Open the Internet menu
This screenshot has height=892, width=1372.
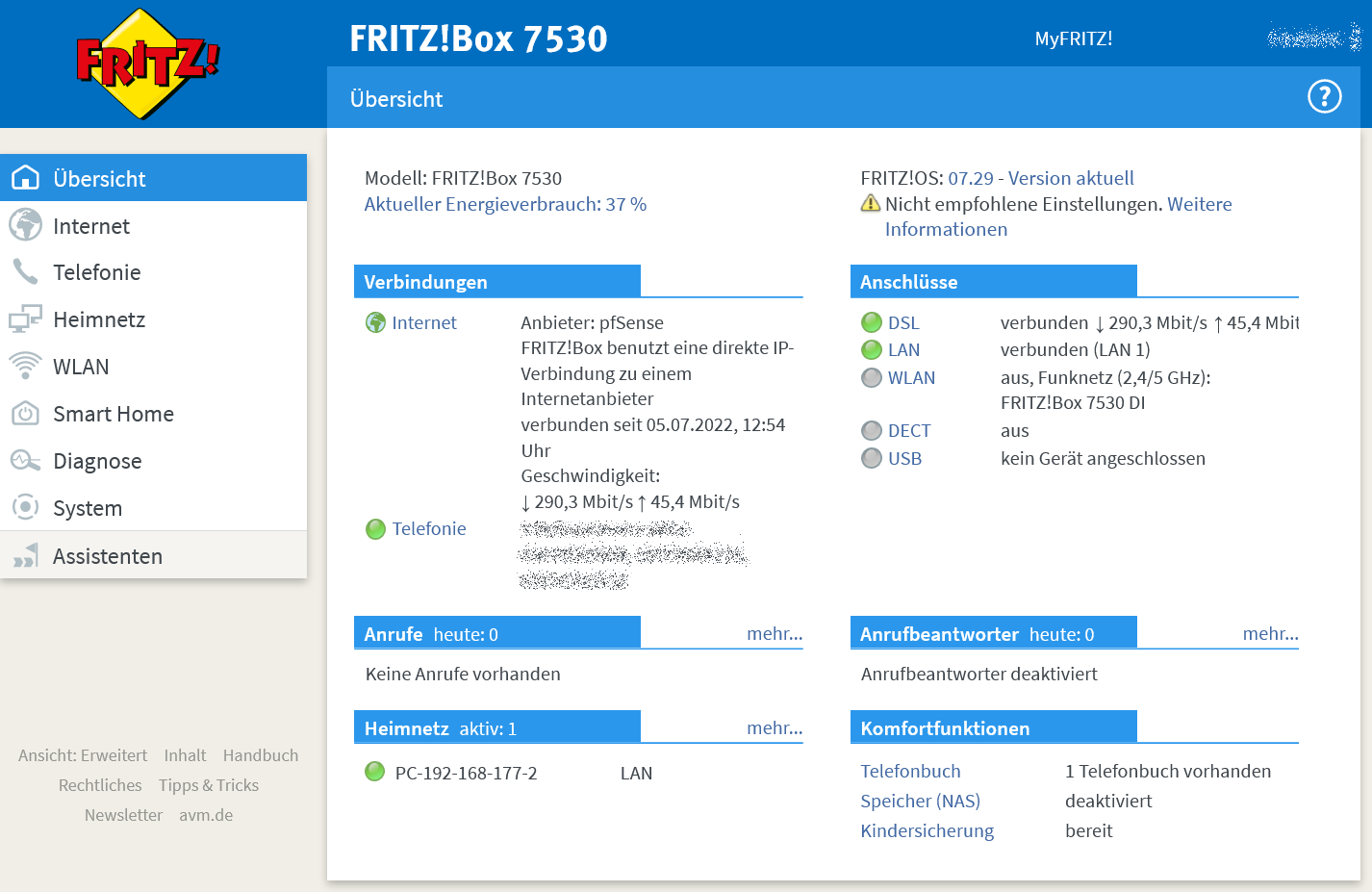click(154, 225)
